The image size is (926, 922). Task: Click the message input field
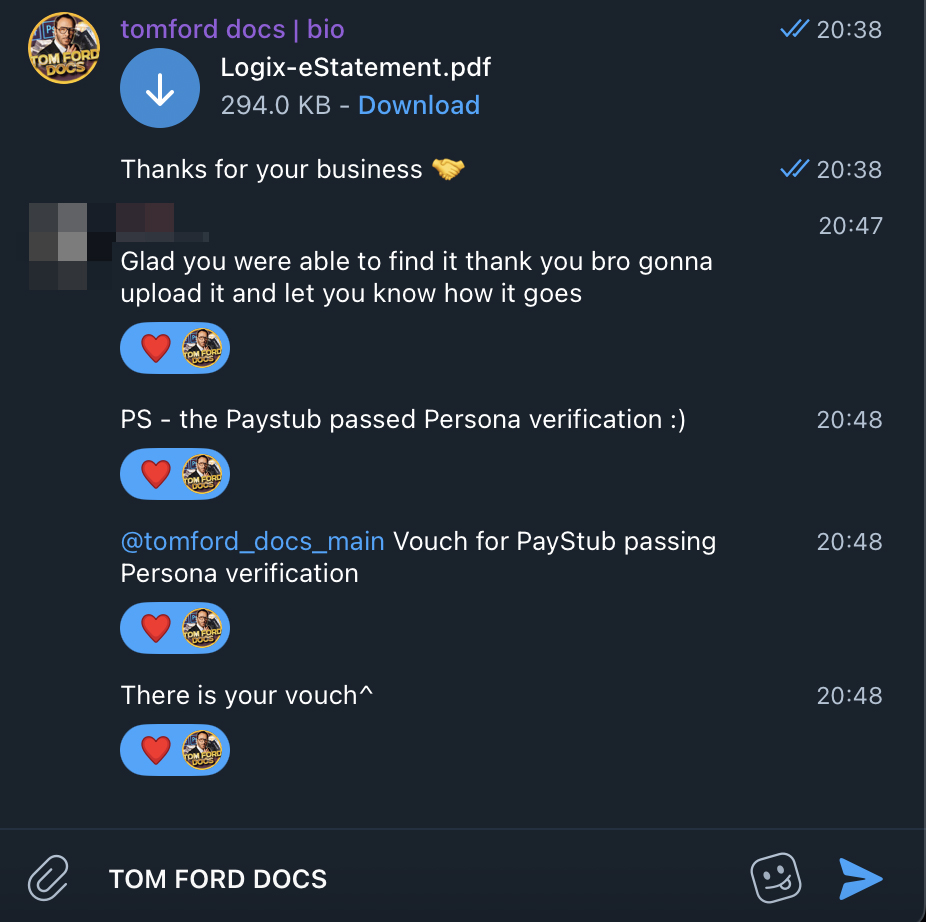point(420,879)
